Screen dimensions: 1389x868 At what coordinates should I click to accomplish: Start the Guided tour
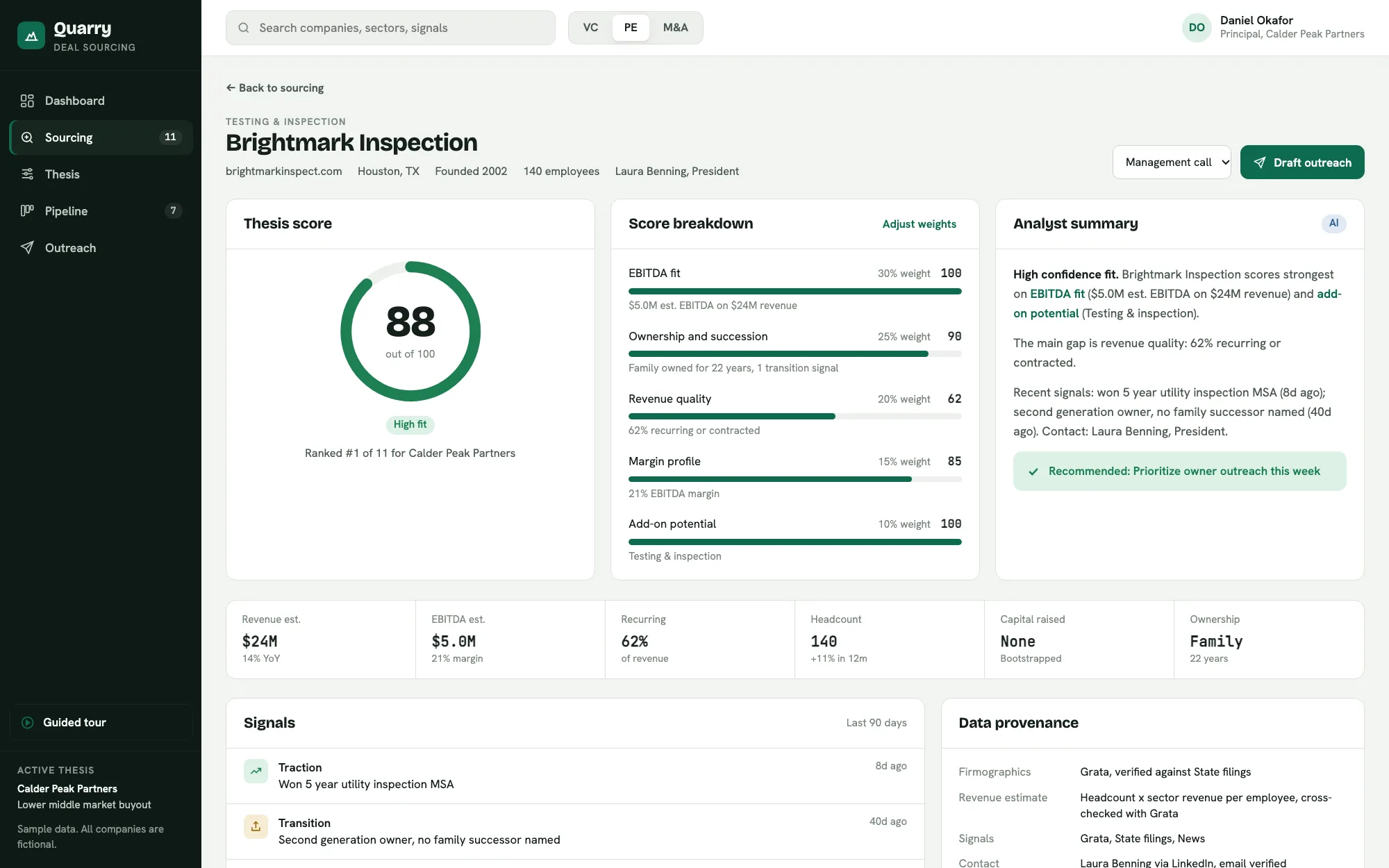101,722
